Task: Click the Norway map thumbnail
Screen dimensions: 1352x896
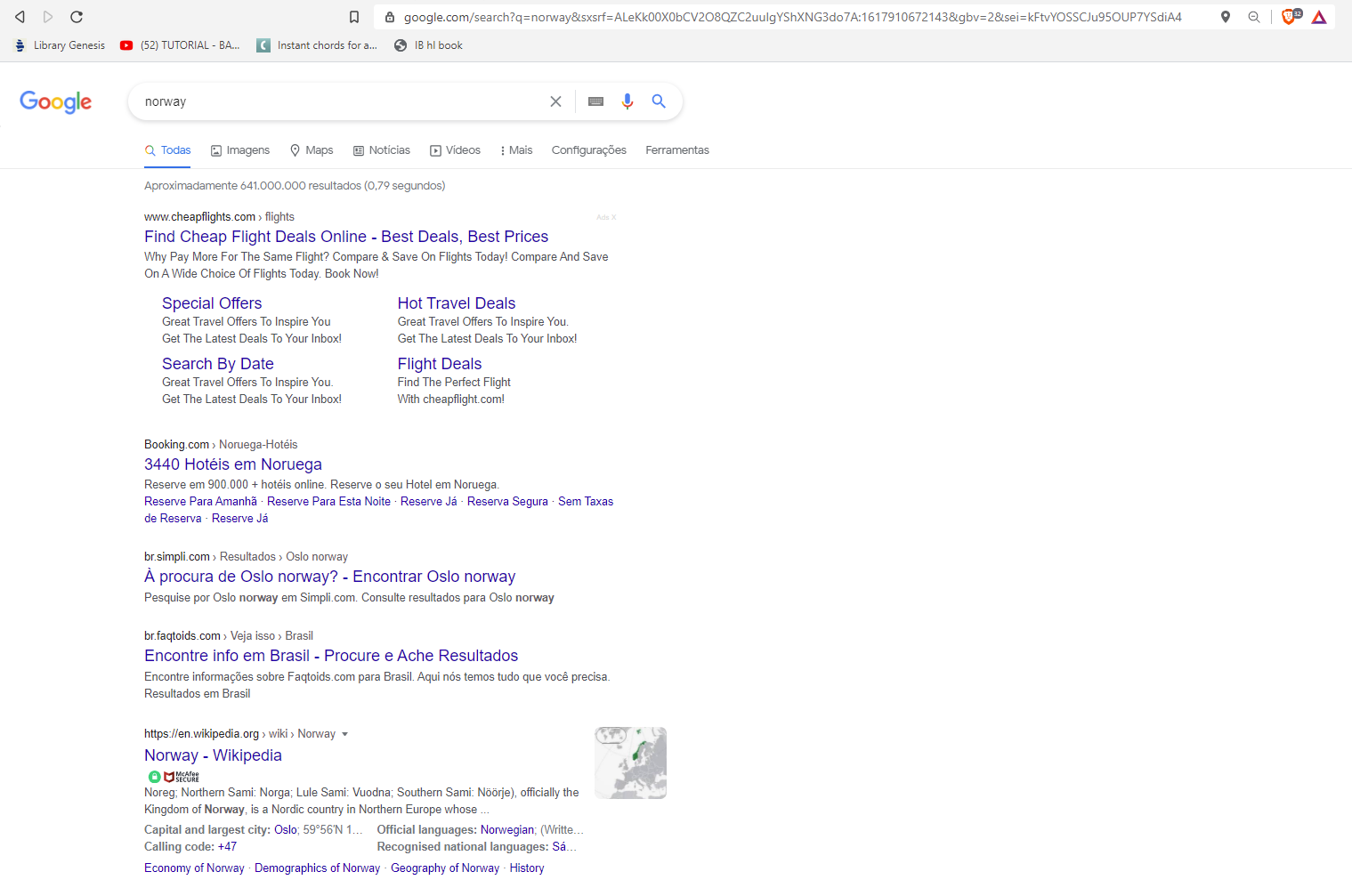Action: pos(630,763)
